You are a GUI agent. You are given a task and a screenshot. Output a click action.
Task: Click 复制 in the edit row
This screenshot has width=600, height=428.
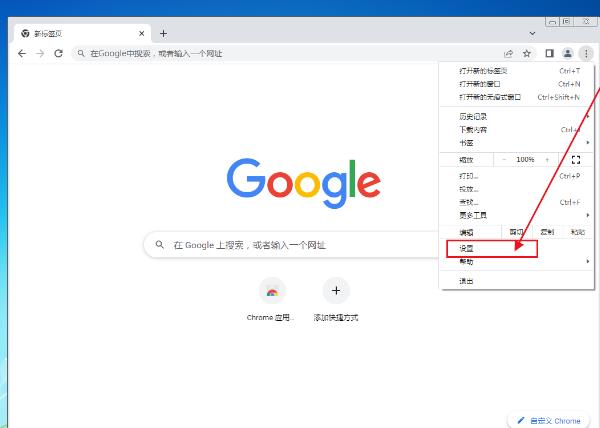tap(547, 232)
